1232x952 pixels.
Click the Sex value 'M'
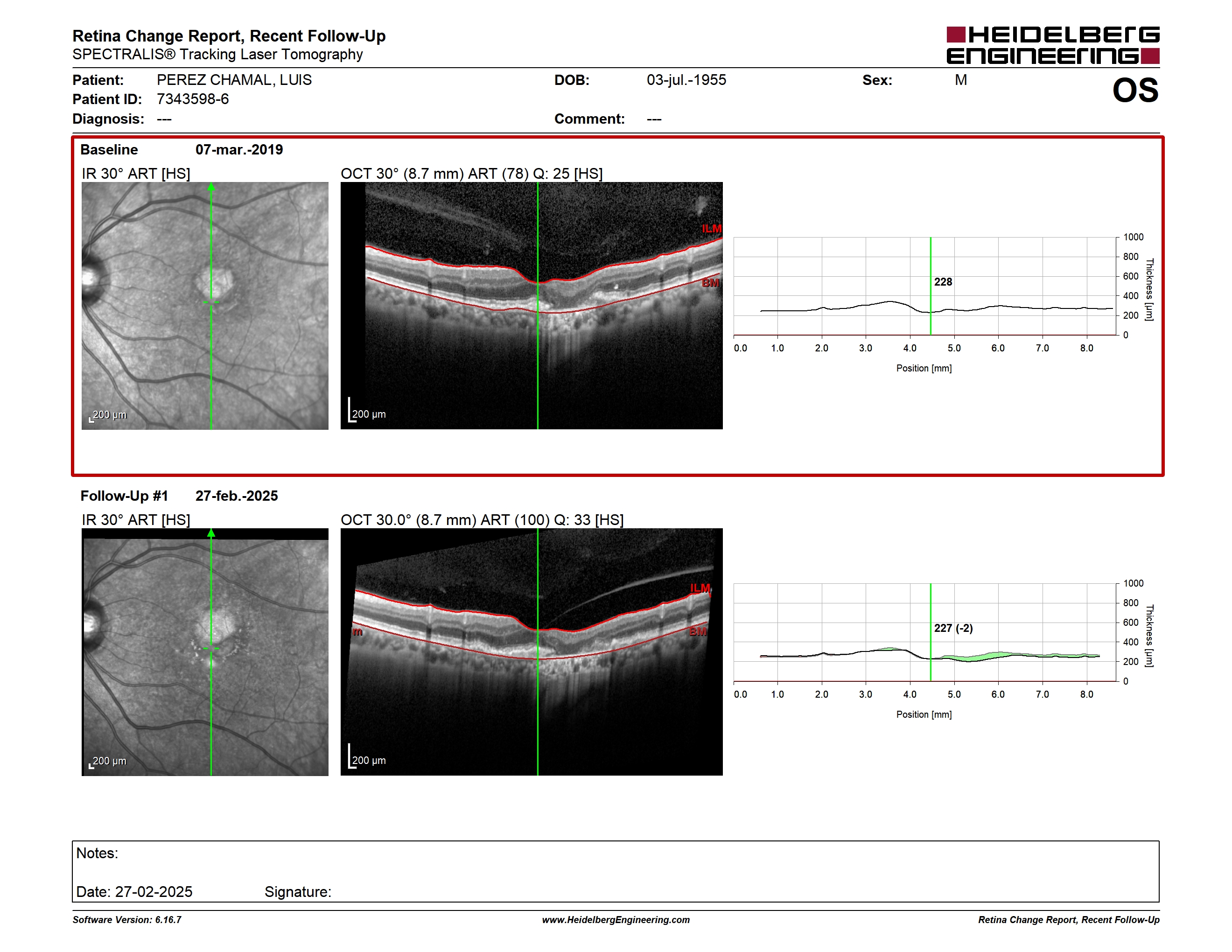[961, 79]
